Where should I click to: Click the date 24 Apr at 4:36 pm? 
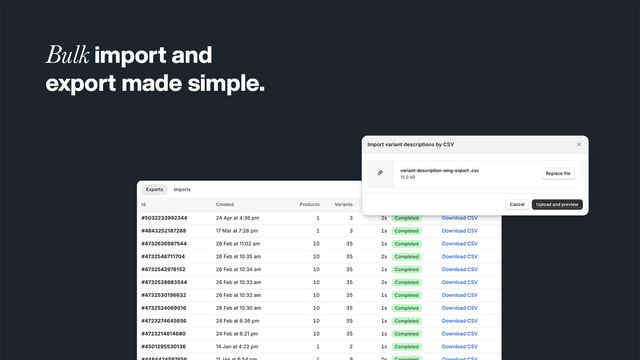(x=237, y=218)
